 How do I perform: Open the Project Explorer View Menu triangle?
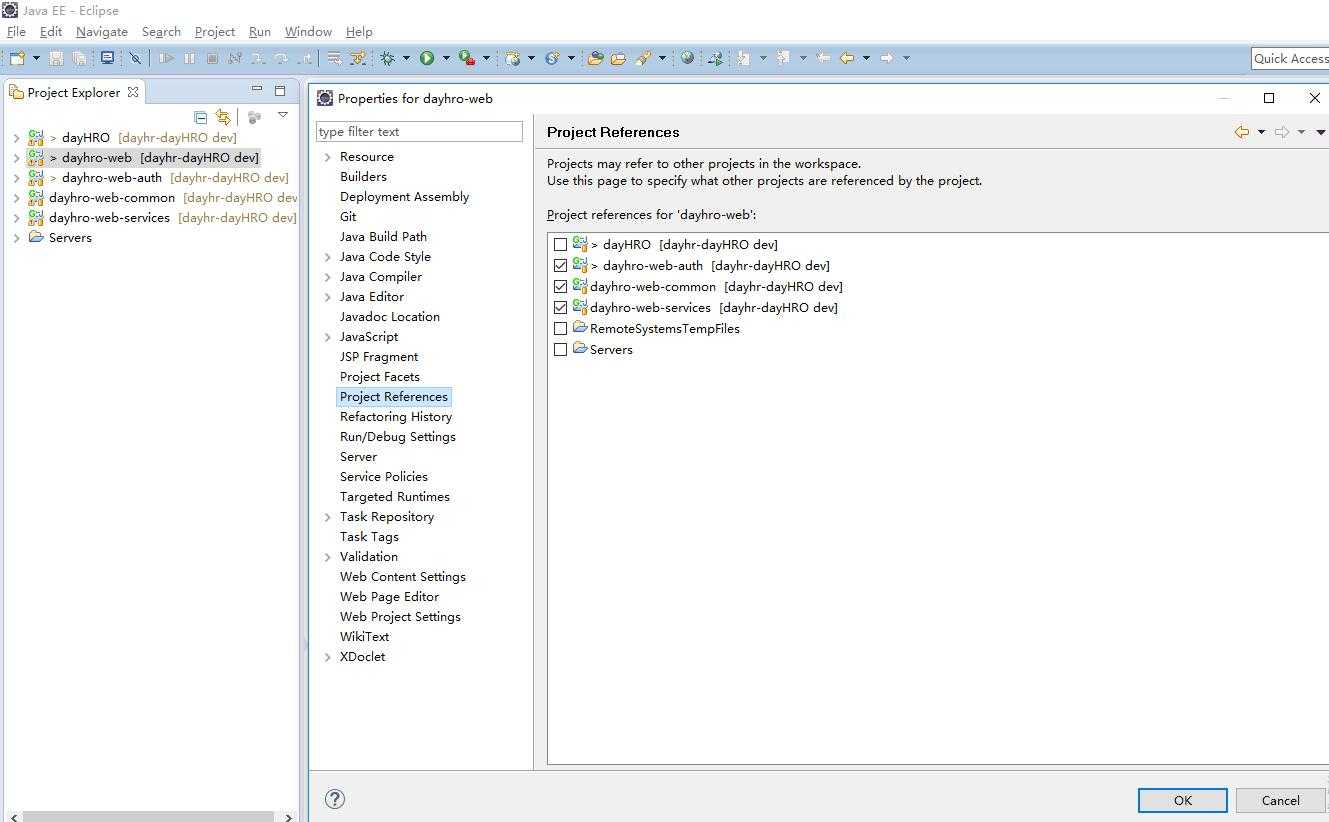click(283, 116)
